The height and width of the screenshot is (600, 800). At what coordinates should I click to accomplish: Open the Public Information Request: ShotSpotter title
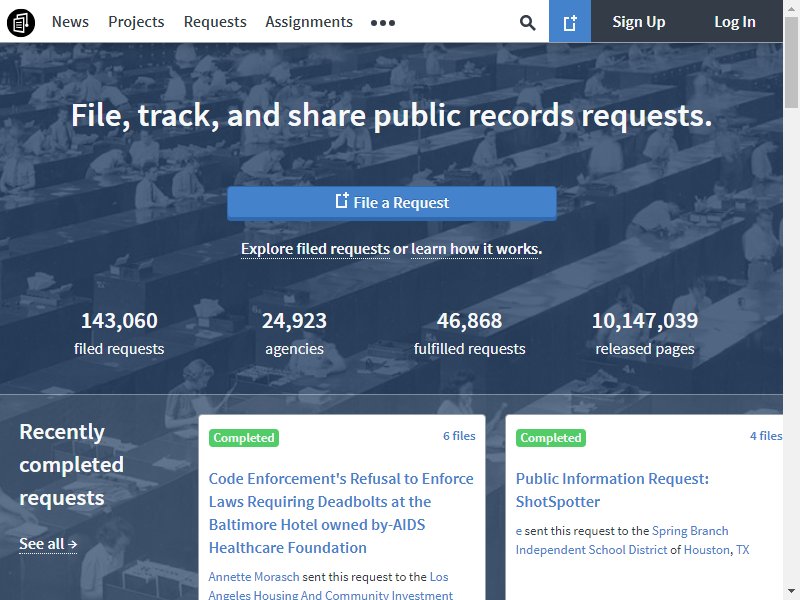(x=612, y=490)
